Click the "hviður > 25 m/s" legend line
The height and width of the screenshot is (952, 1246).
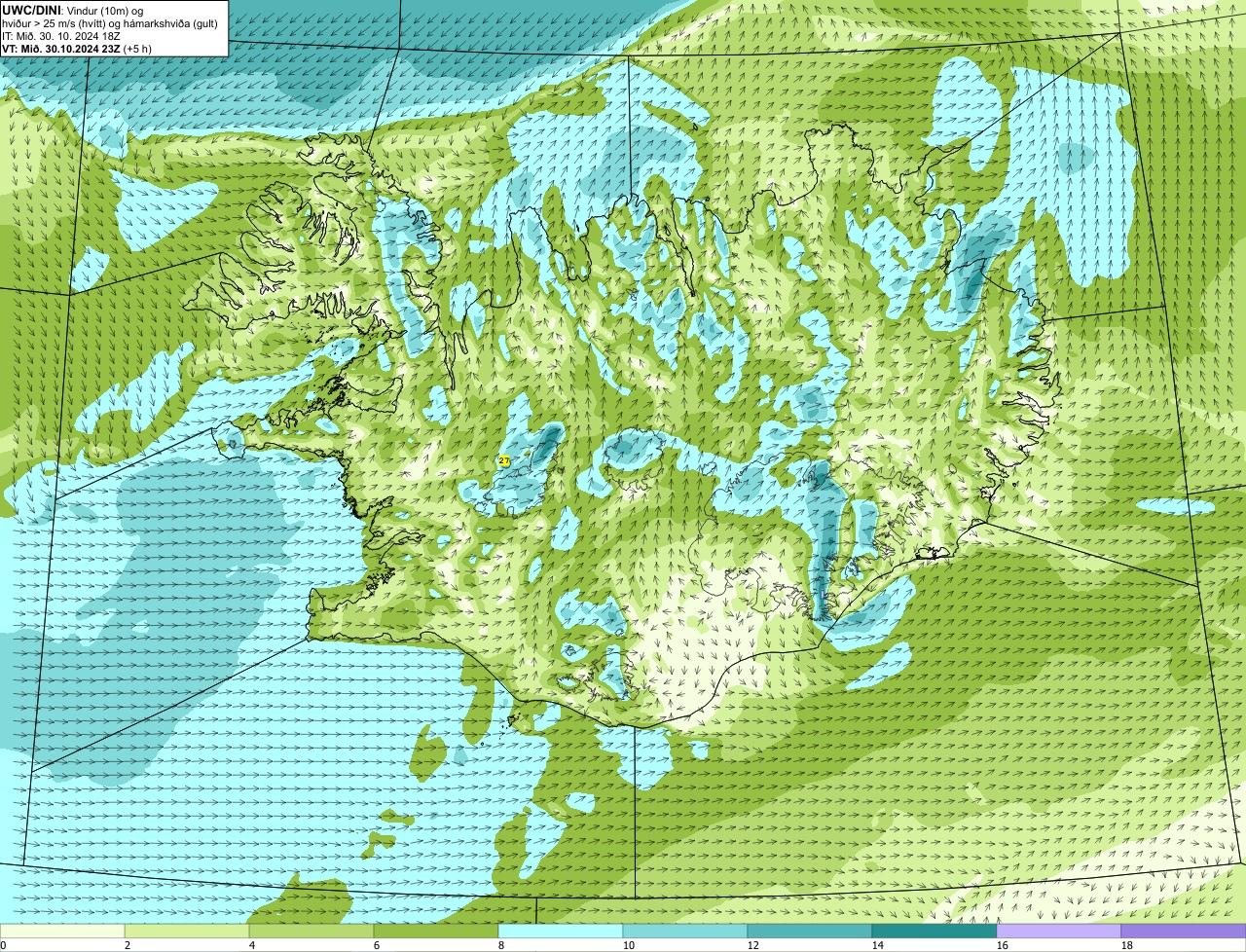pos(110,23)
